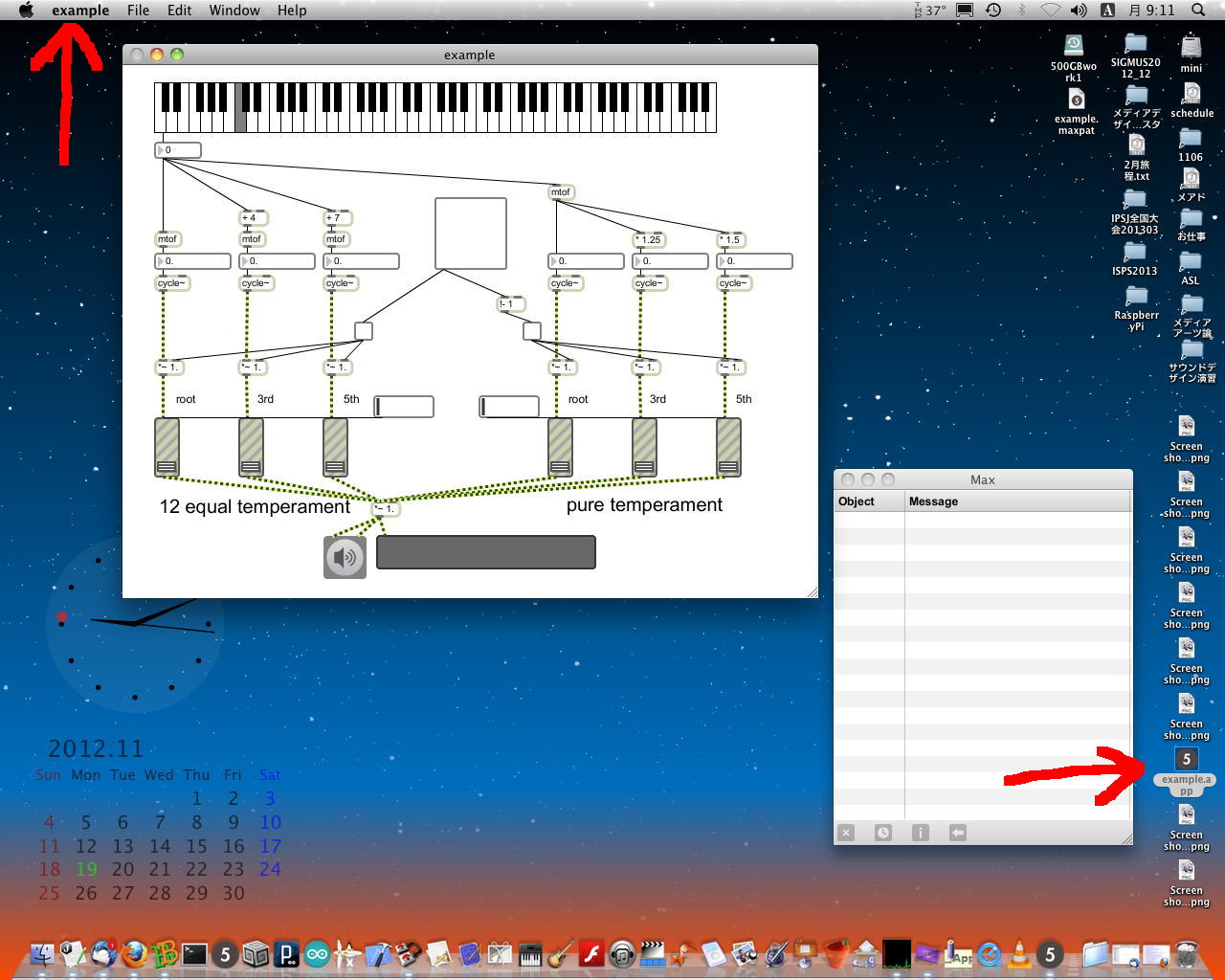Toggle the small box feeding equal temperament multipliers
This screenshot has height=980, width=1225.
pos(364,331)
